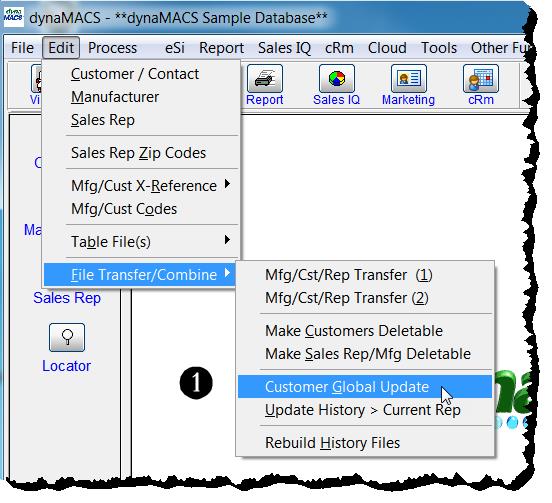Choose Sales Rep from Edit menu
The image size is (552, 503).
pyautogui.click(x=141, y=120)
